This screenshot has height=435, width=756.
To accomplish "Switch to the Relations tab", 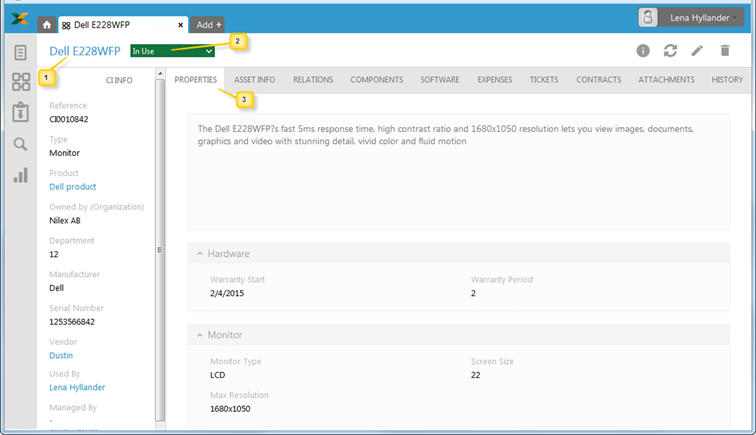I will [312, 79].
